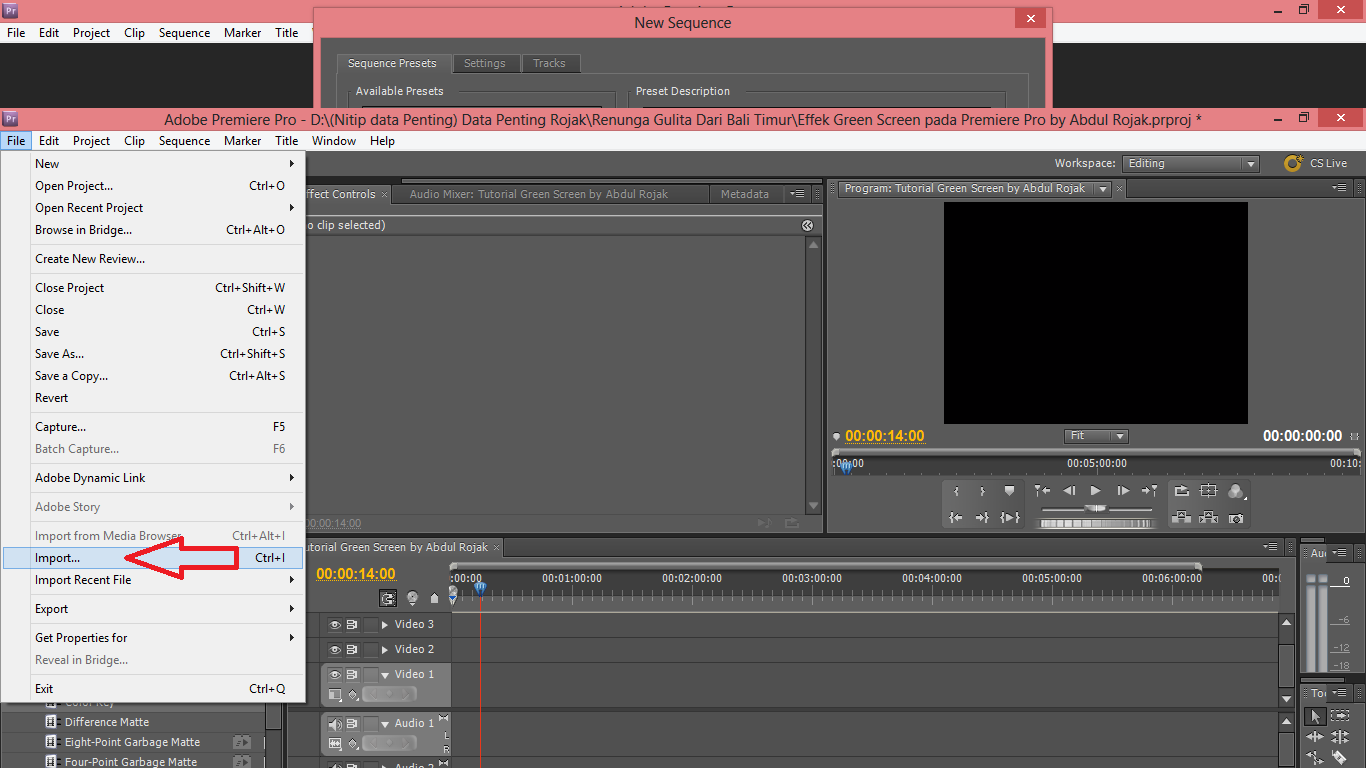This screenshot has height=768, width=1366.
Task: Select the Razor tool
Action: [x=1339, y=758]
